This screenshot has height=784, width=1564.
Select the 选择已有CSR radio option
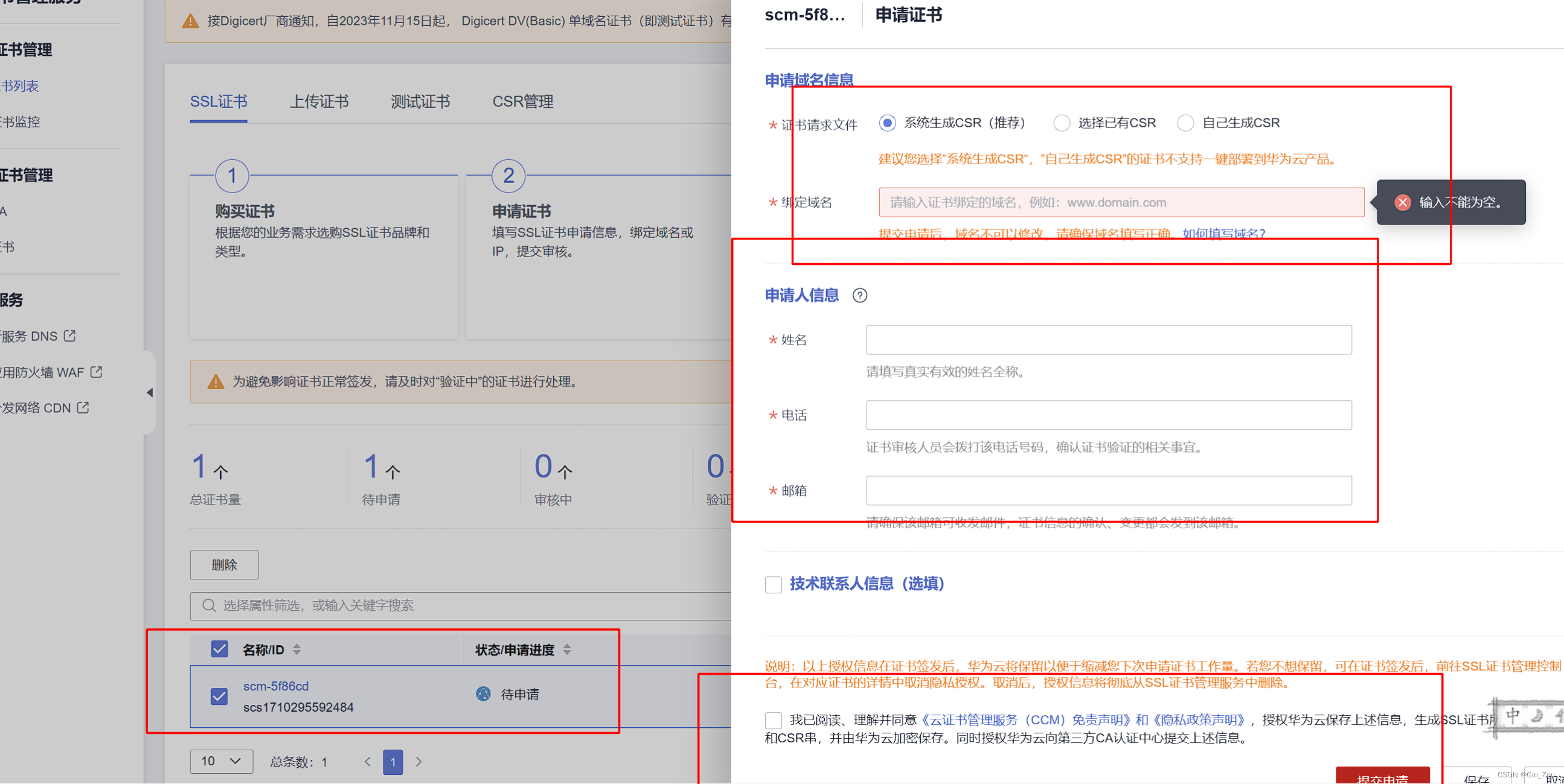click(x=1062, y=123)
